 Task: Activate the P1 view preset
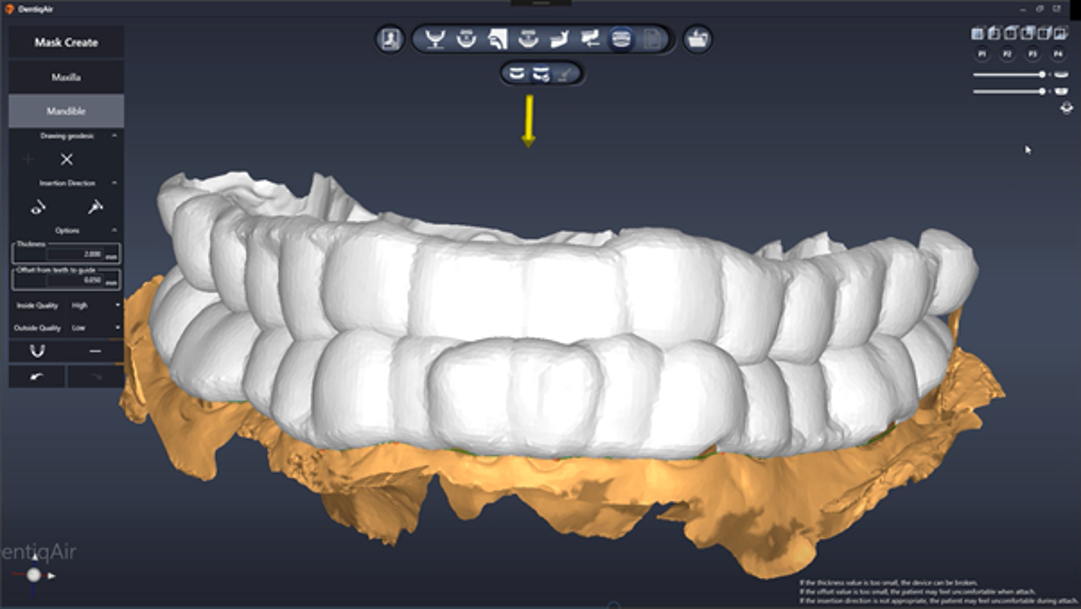(982, 53)
